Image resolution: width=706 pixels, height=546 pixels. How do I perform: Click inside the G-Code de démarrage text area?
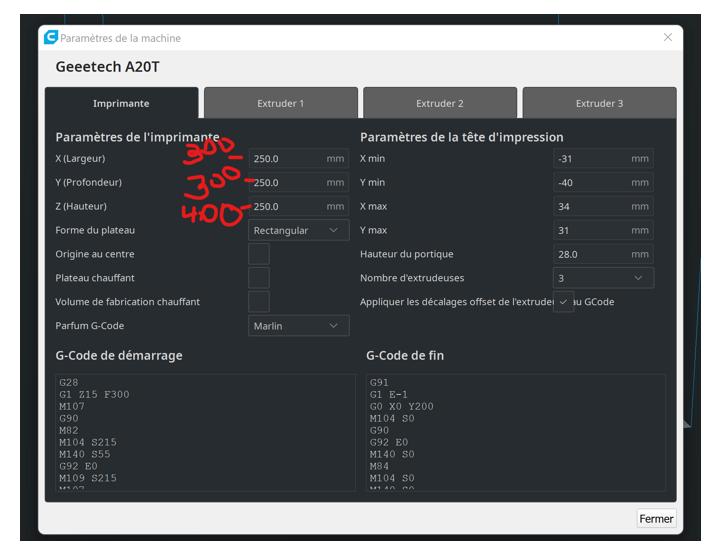point(205,433)
